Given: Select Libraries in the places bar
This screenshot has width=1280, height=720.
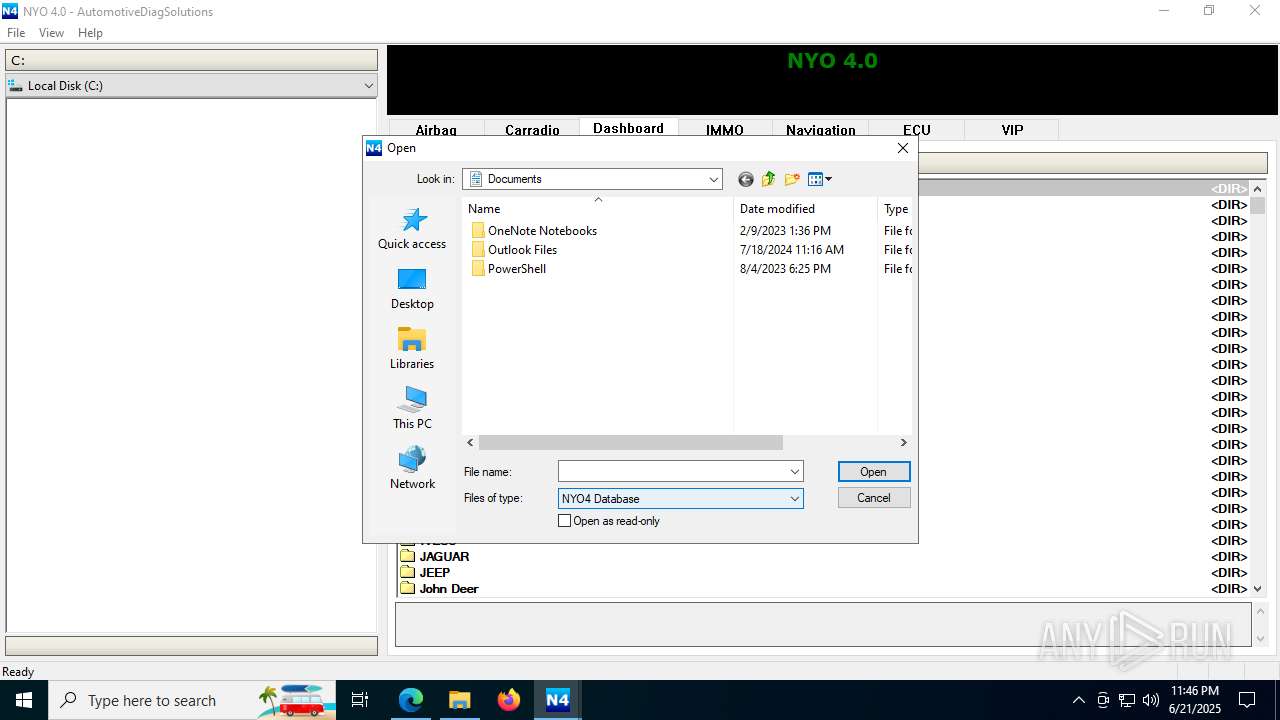Looking at the screenshot, I should (412, 349).
